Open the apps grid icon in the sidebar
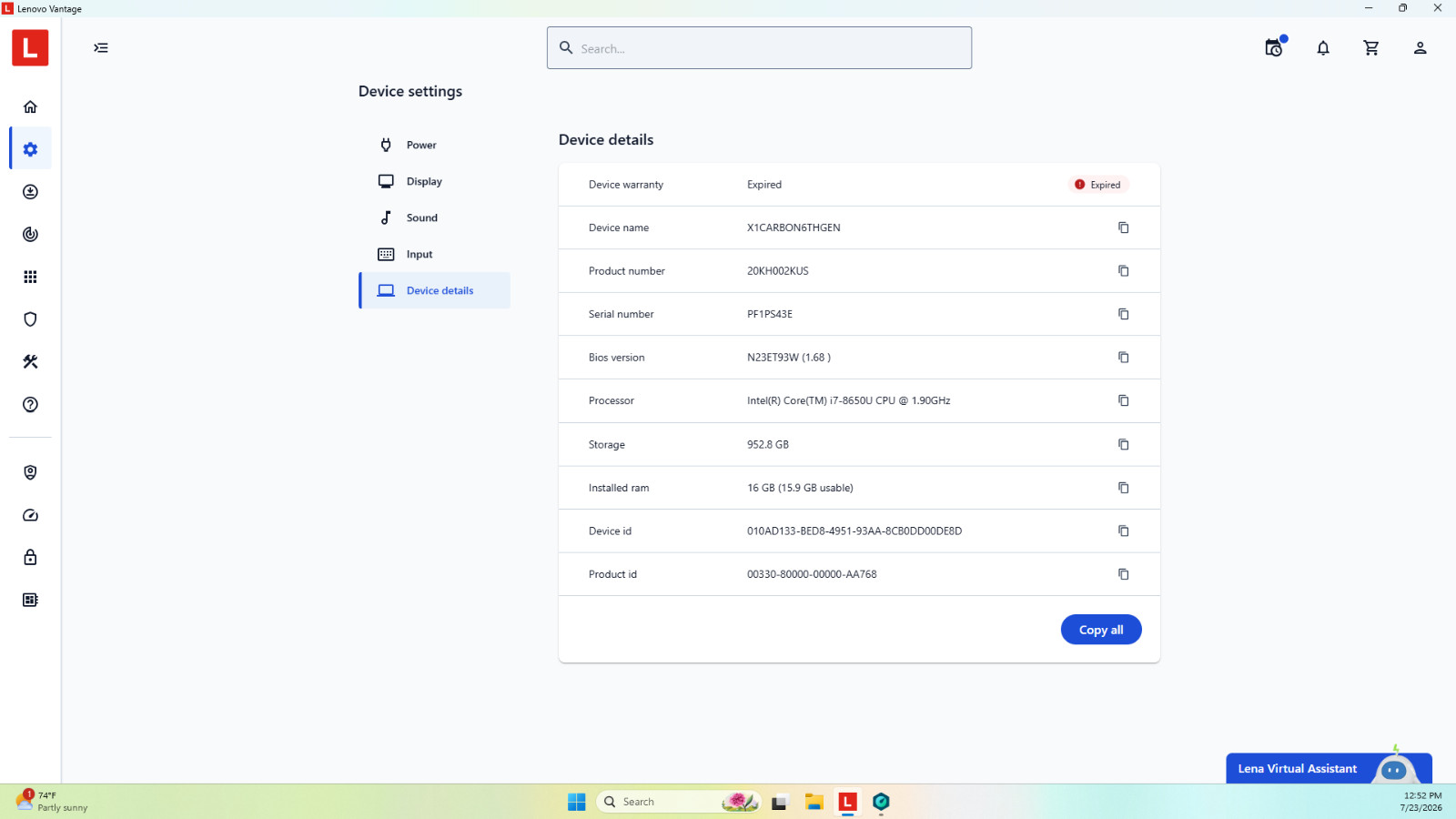The height and width of the screenshot is (819, 1456). pos(30,277)
